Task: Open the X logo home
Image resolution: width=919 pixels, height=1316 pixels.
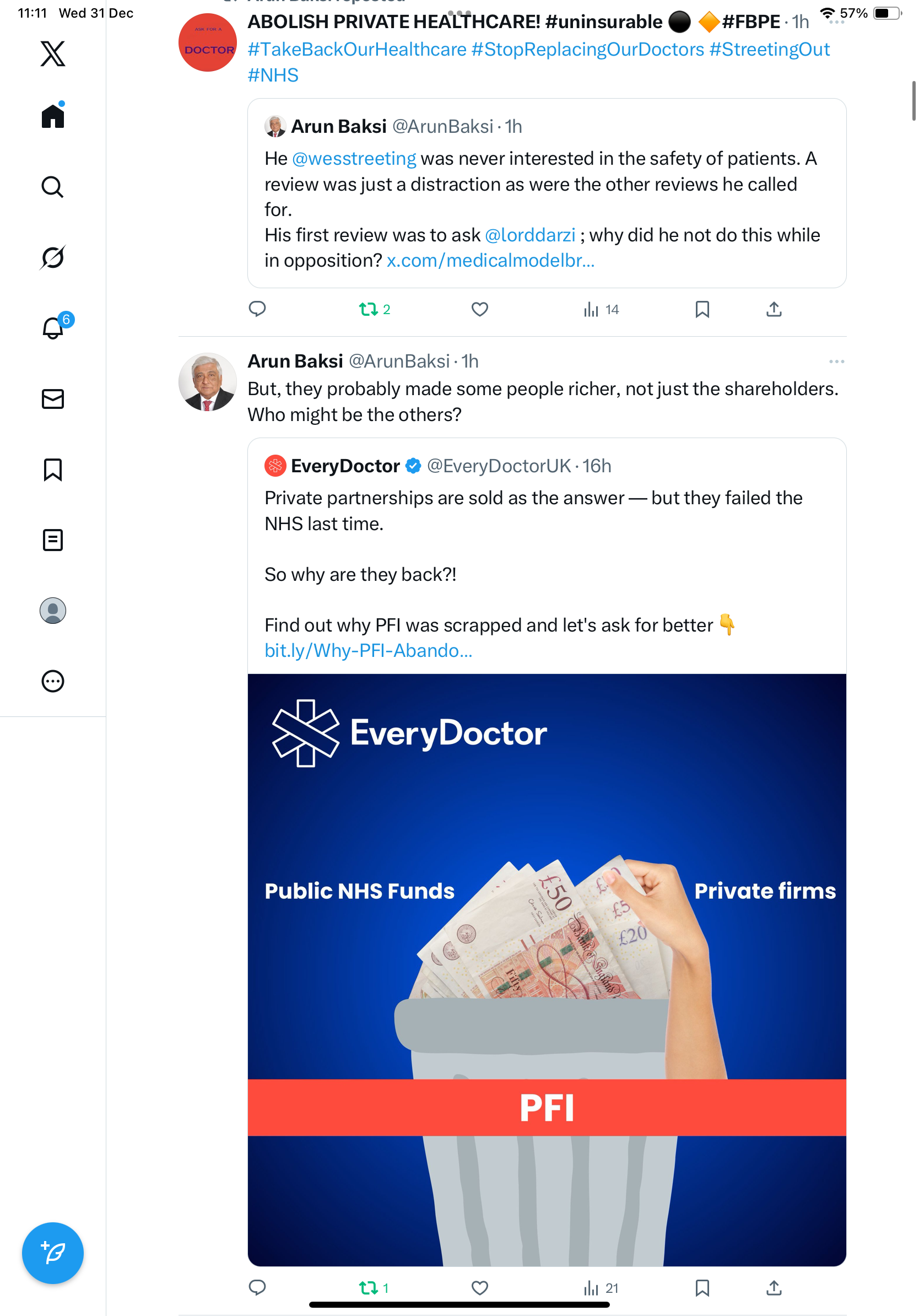Action: coord(53,53)
